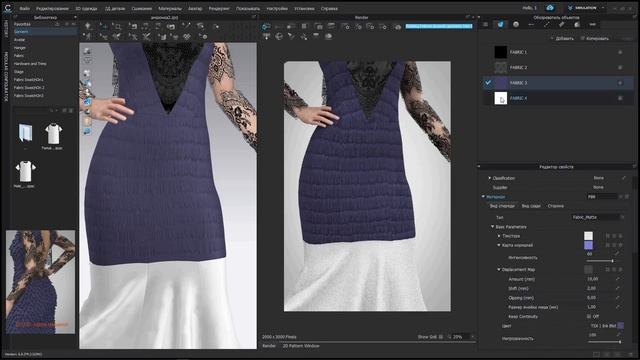Switch to the 2D Pattern Window tab

301,346
